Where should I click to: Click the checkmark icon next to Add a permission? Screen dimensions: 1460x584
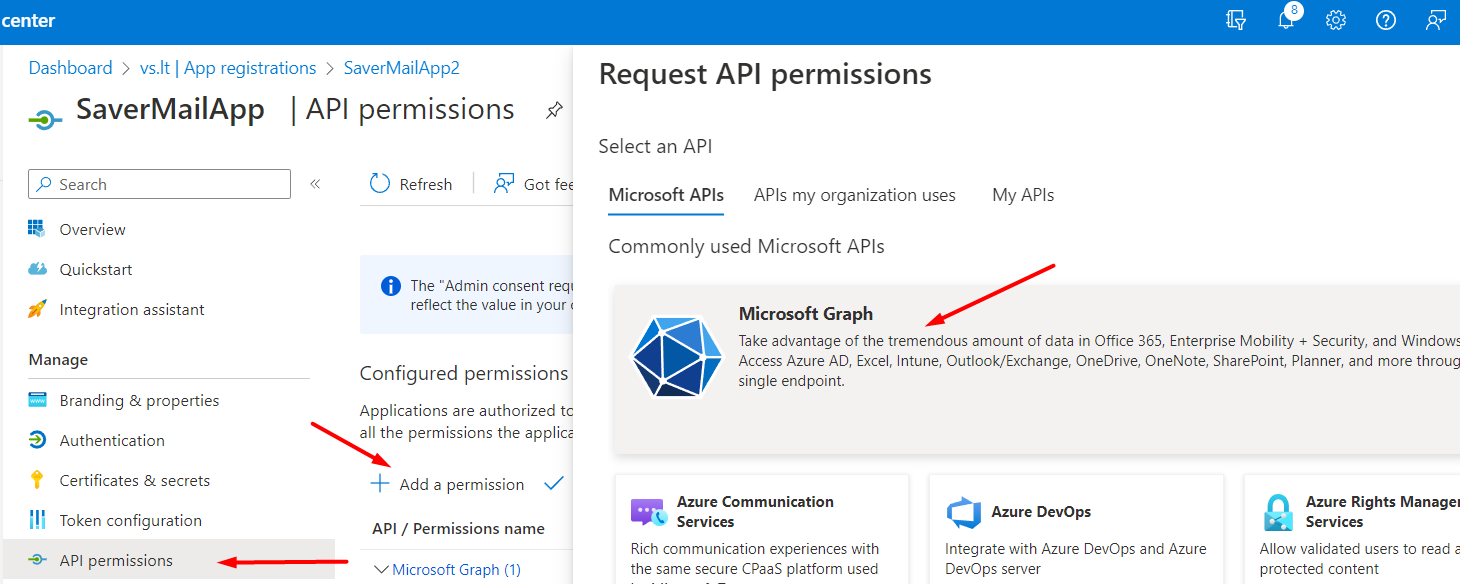point(554,484)
